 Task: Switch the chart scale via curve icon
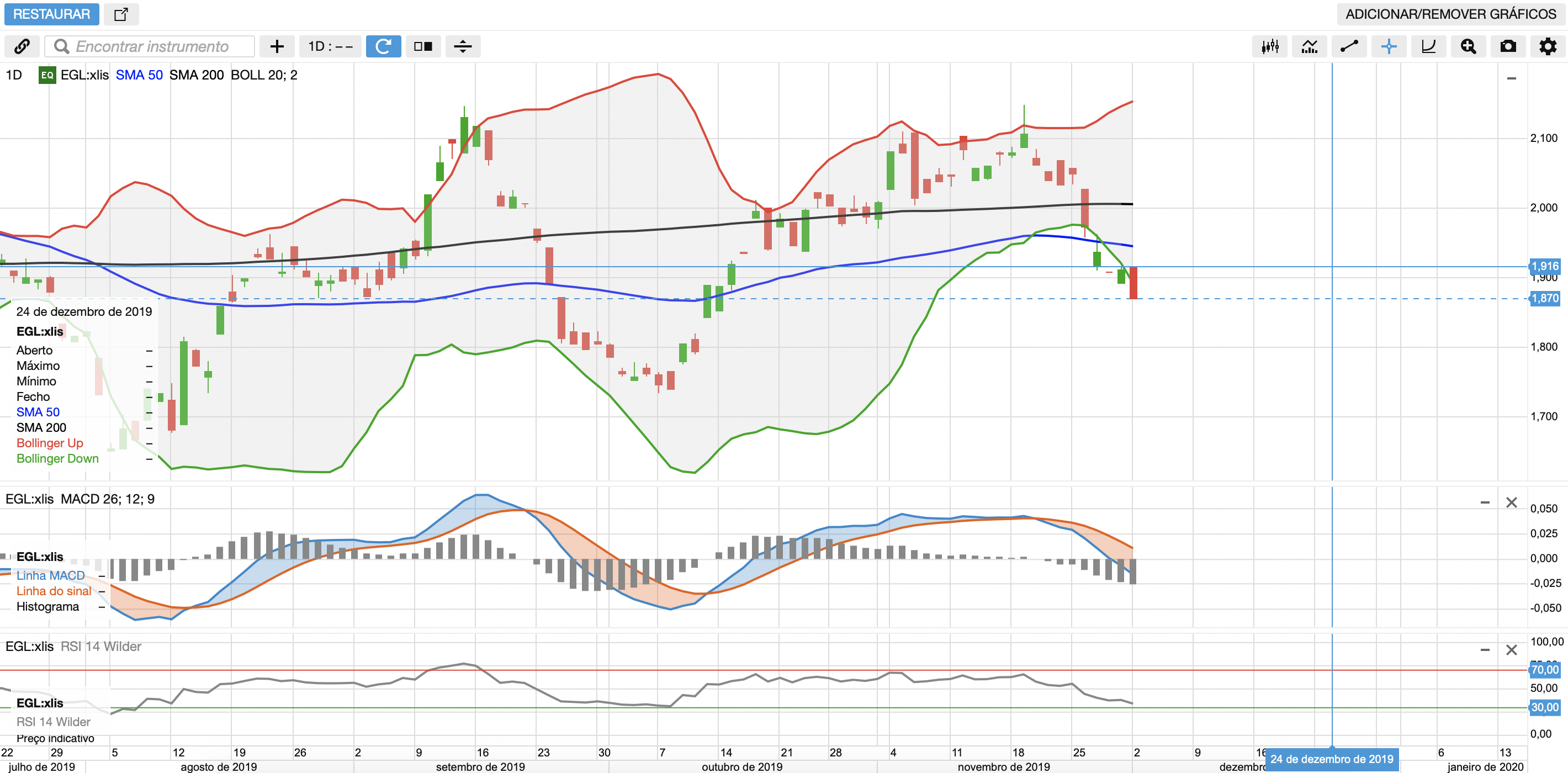(x=1428, y=46)
